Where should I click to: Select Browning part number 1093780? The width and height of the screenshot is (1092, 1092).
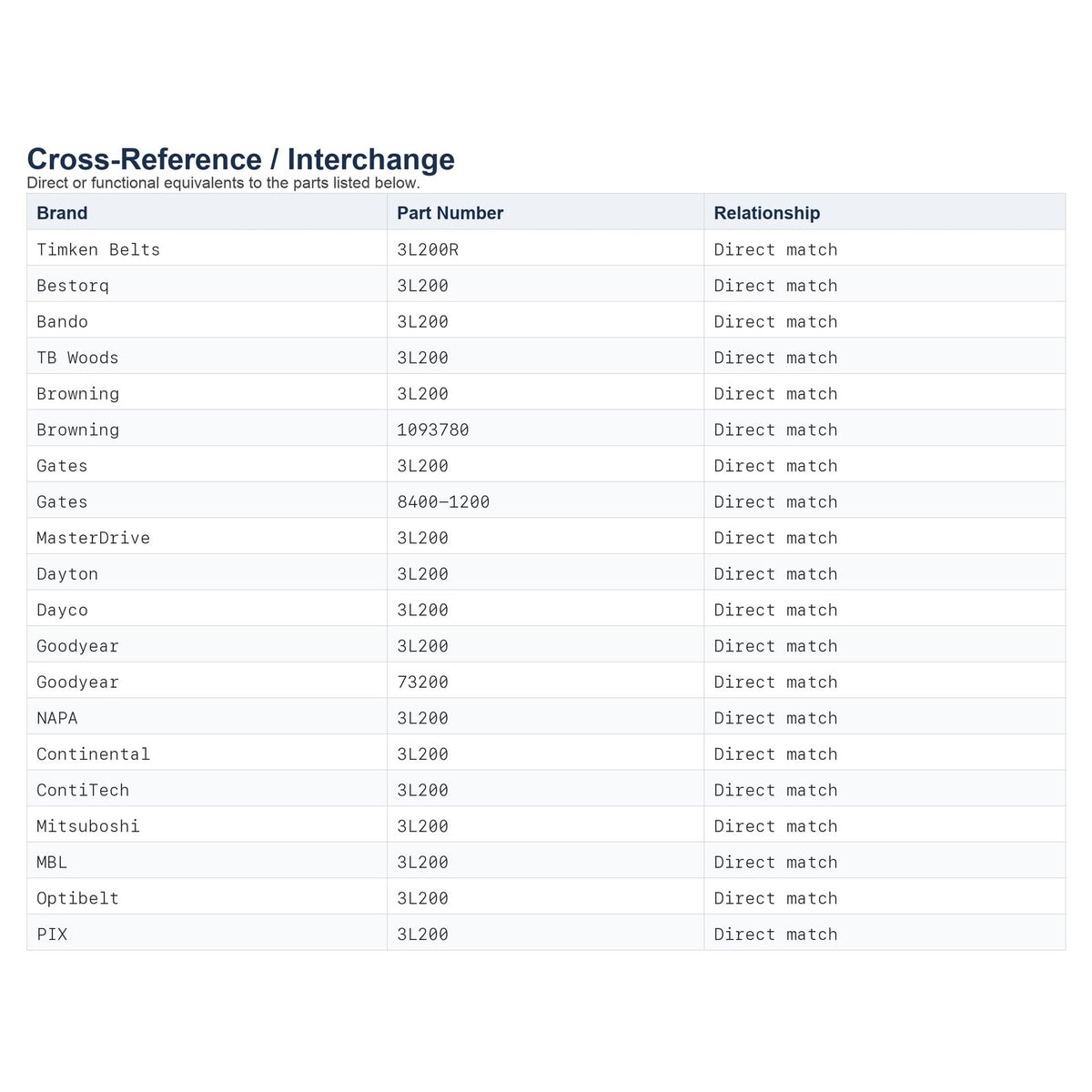(x=433, y=430)
